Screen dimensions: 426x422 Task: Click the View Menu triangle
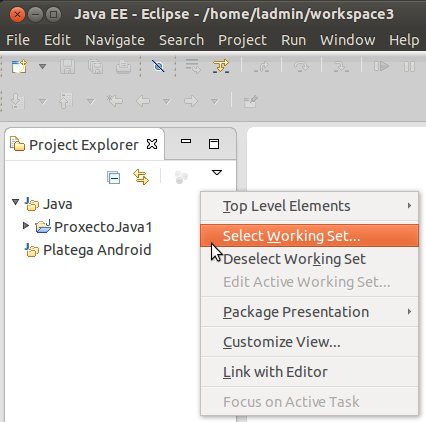[217, 172]
